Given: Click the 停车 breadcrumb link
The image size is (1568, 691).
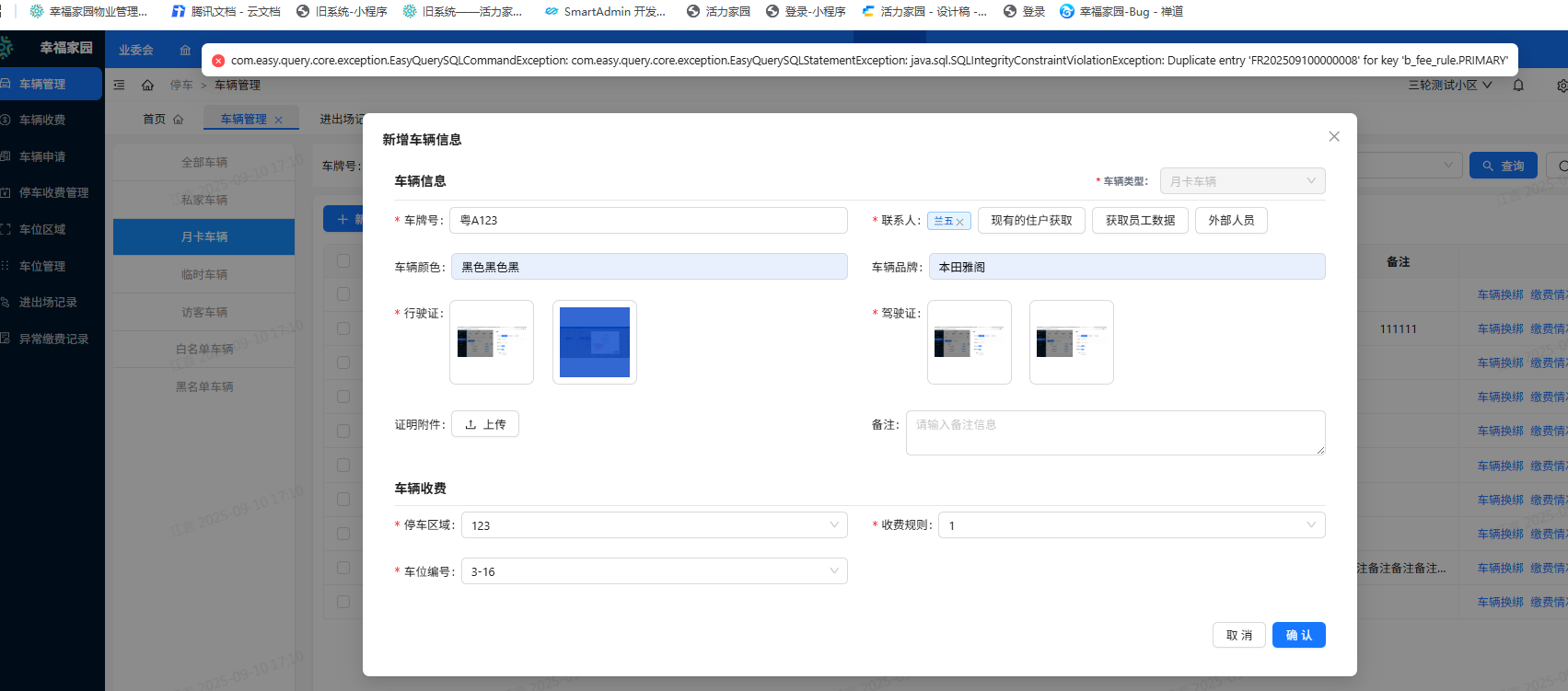Looking at the screenshot, I should (181, 85).
